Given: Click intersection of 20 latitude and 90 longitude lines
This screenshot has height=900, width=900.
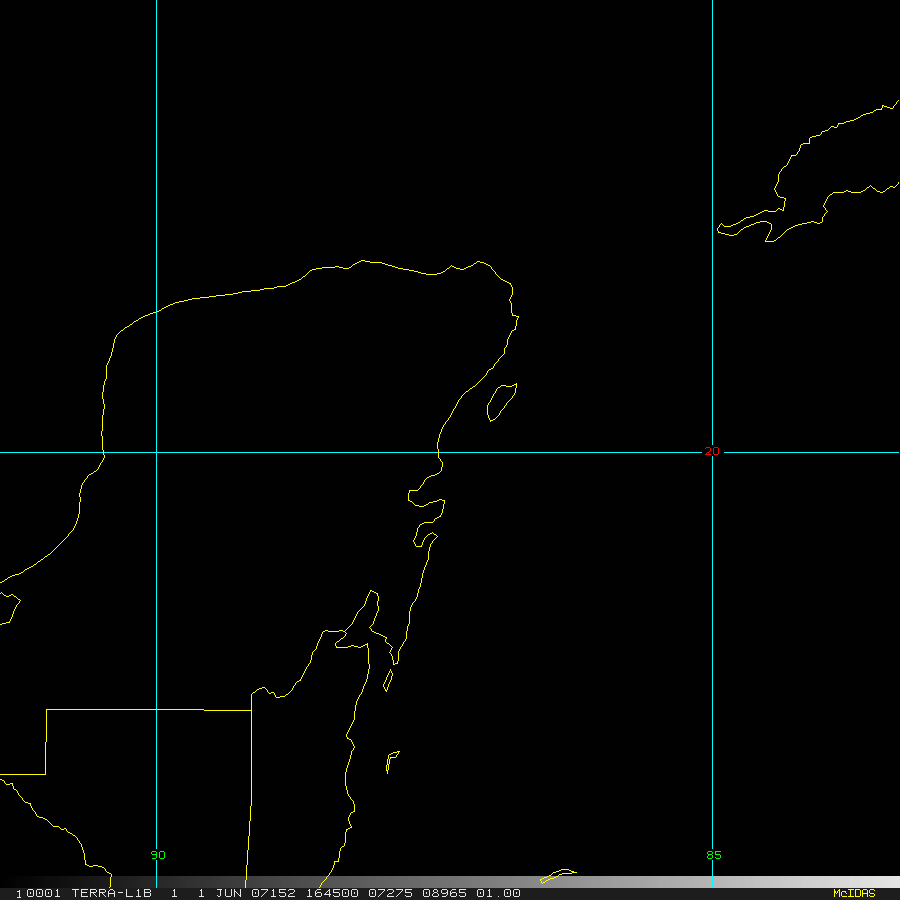Looking at the screenshot, I should pyautogui.click(x=157, y=452).
